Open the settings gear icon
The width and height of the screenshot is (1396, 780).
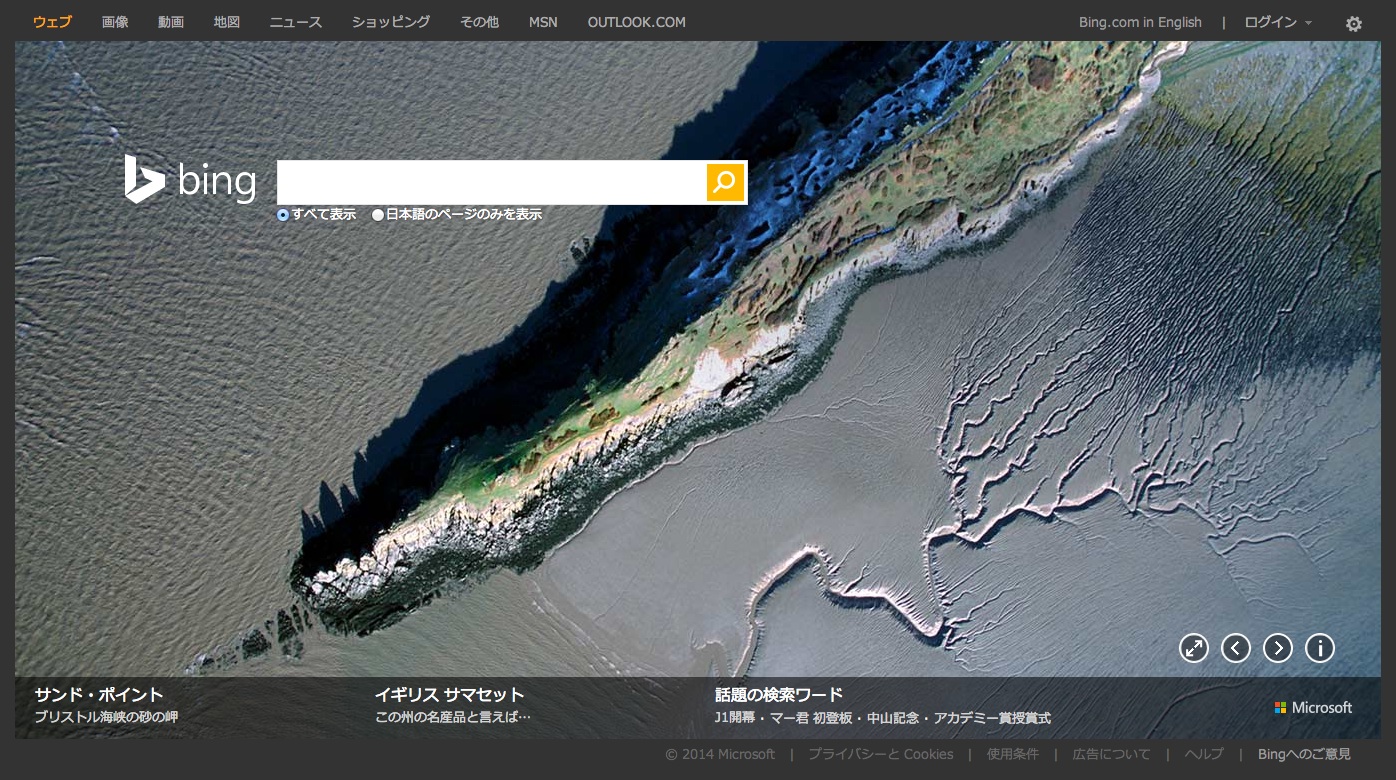[1353, 23]
